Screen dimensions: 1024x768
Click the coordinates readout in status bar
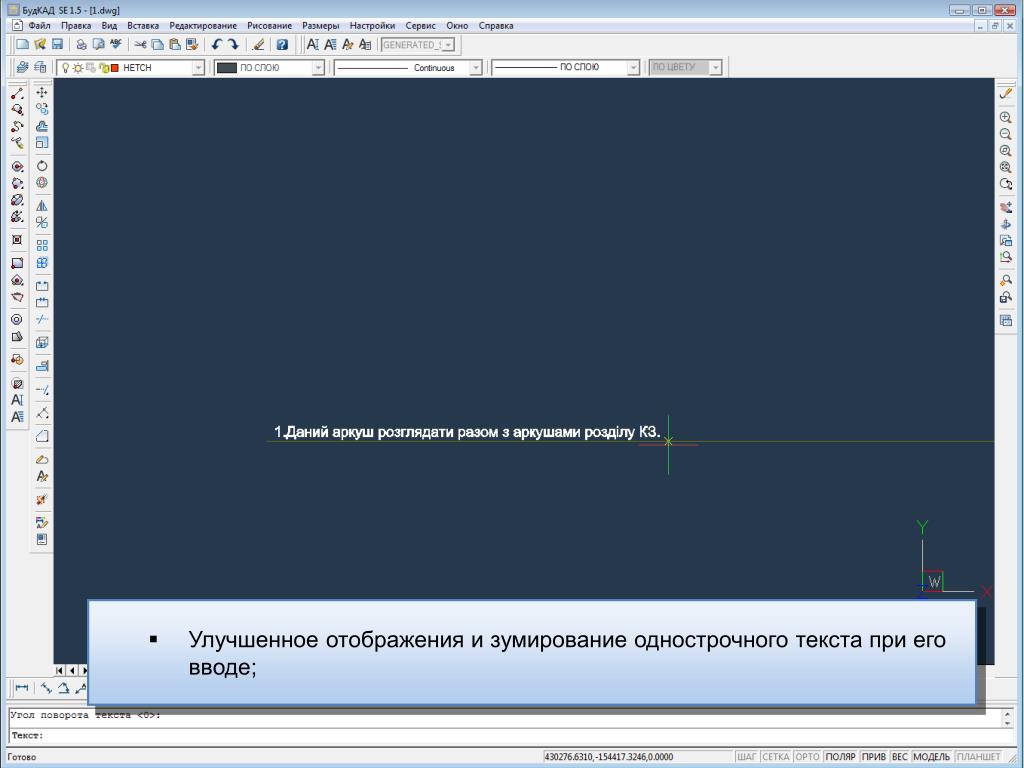point(609,756)
